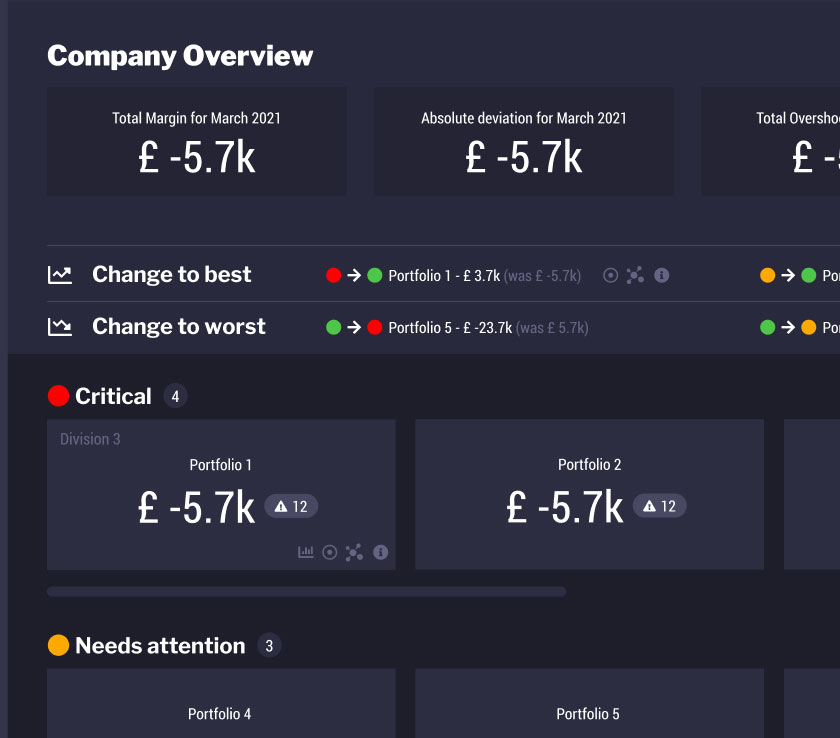Open the Portfolio 2 critical card

pyautogui.click(x=589, y=494)
